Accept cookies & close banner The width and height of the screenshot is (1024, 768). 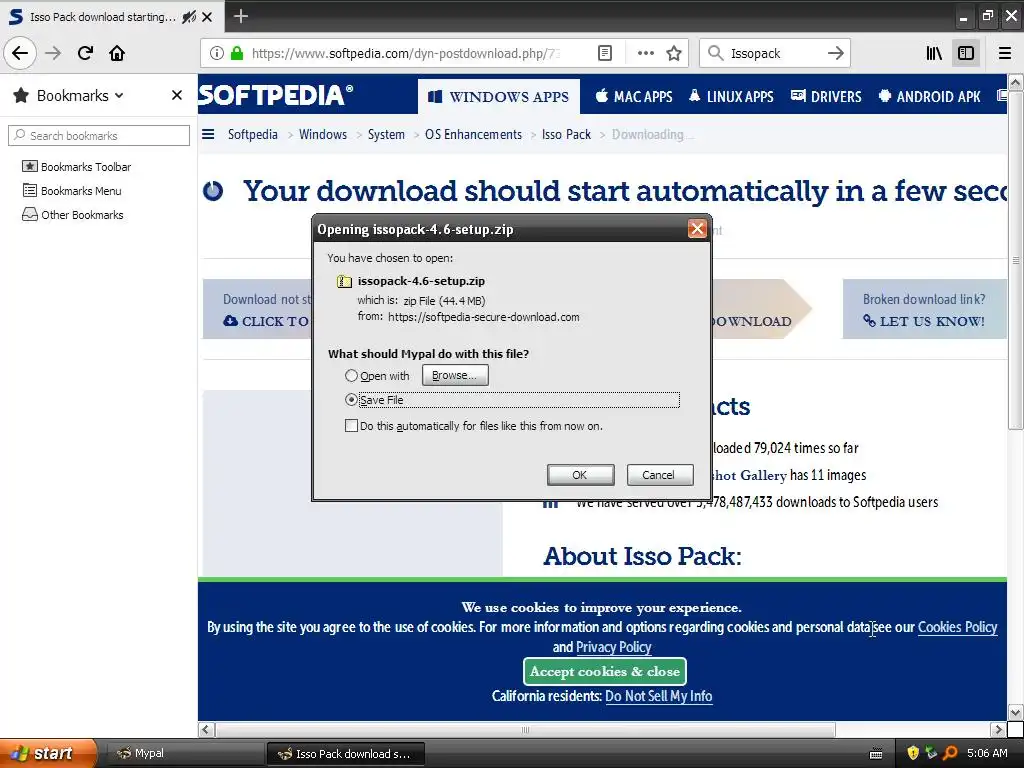(604, 671)
